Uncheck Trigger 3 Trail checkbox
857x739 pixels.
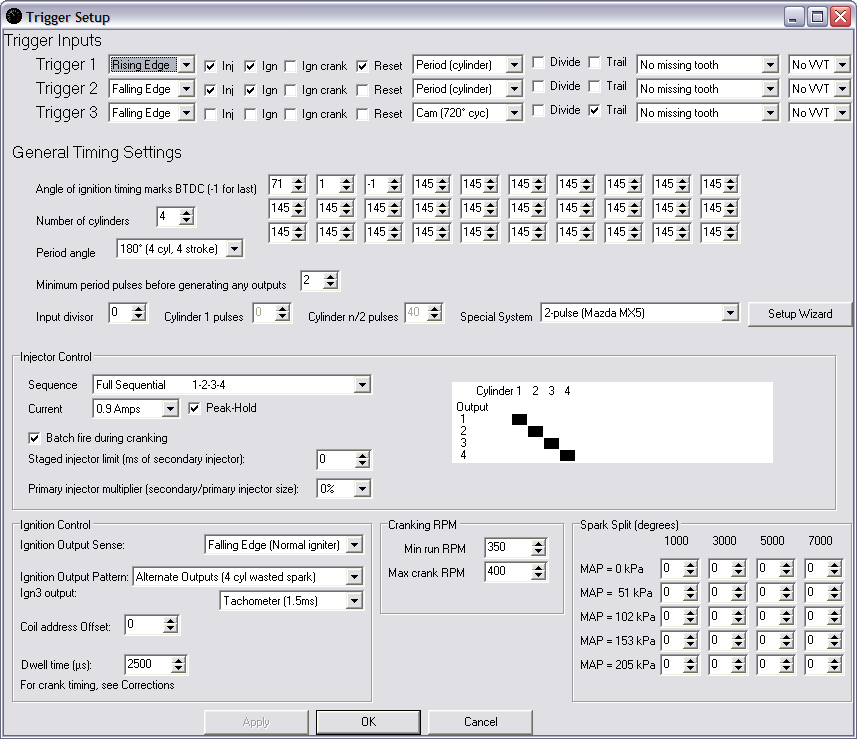coord(595,111)
